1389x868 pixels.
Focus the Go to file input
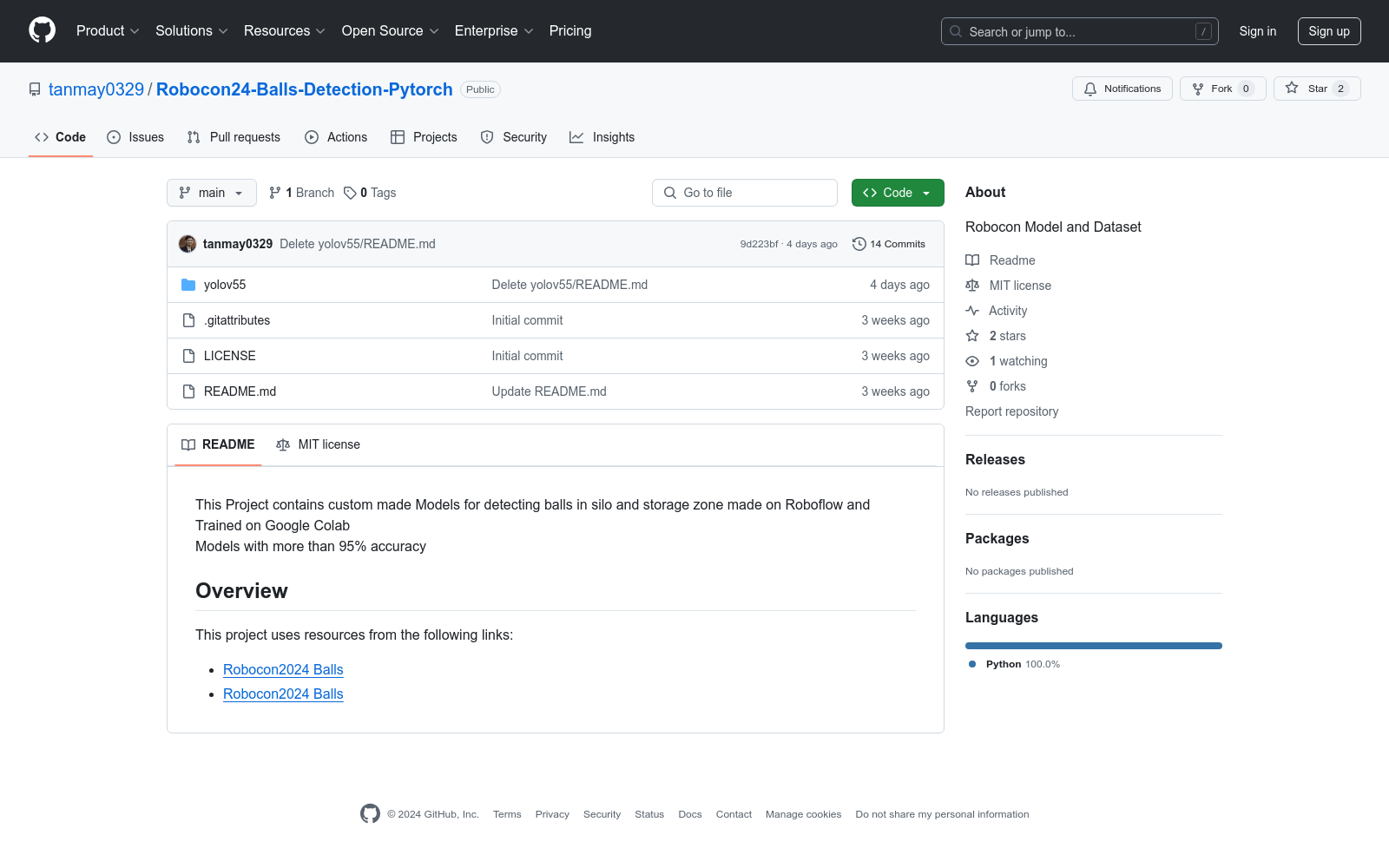click(745, 193)
